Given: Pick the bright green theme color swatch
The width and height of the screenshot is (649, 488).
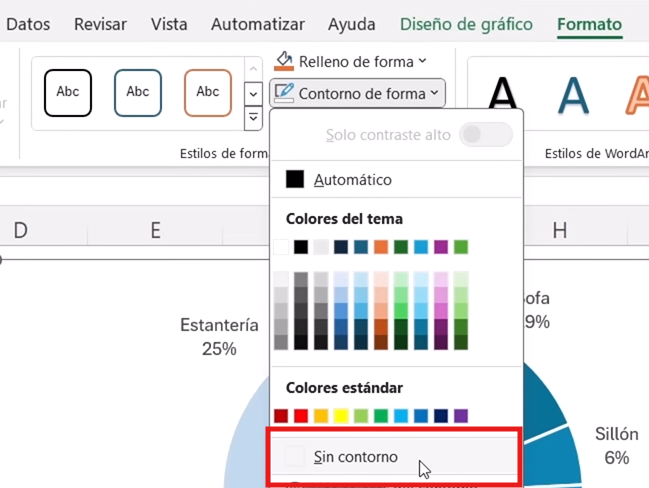Looking at the screenshot, I should tap(461, 247).
